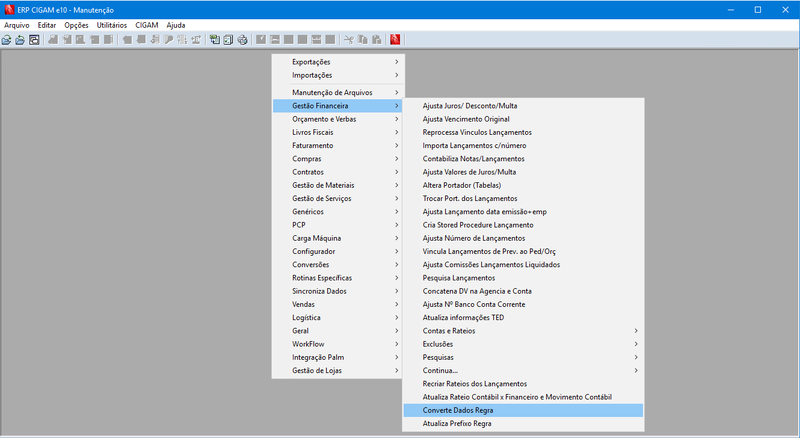Screen dimensions: 800x438
Task: Select Concatena DV na Agencia e Conta
Action: [x=523, y=291]
